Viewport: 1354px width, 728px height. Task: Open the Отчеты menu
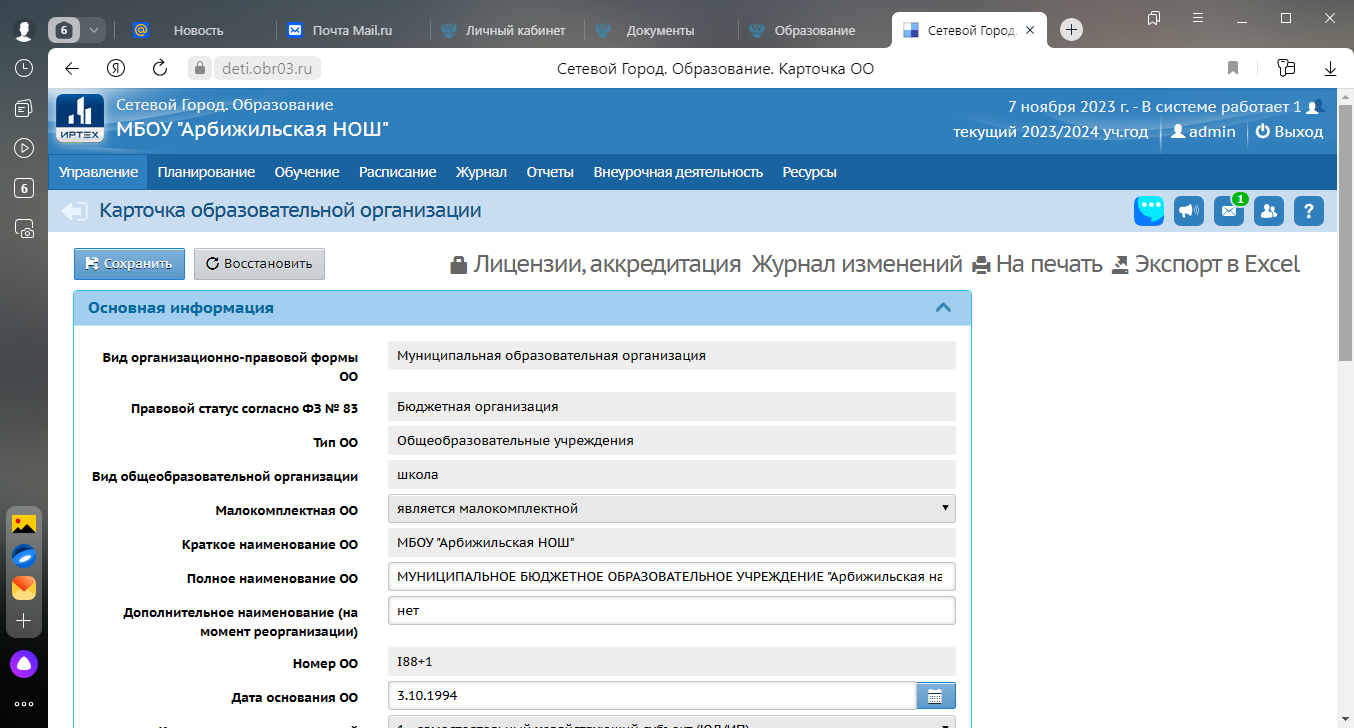(550, 172)
